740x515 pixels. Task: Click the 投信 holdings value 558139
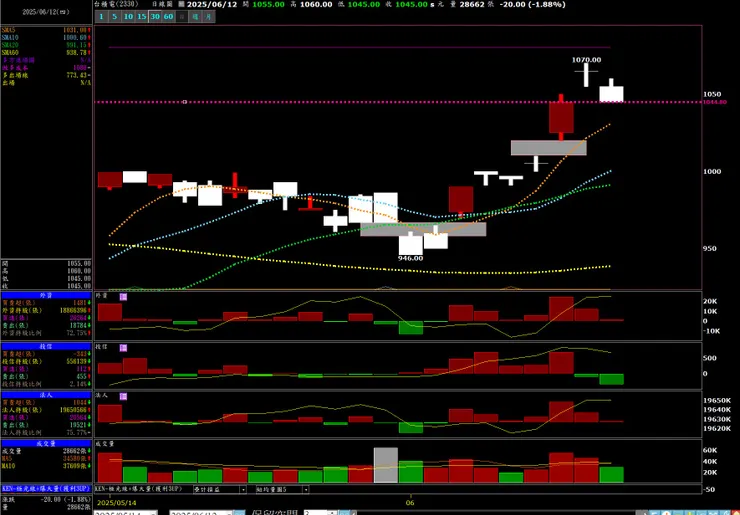click(x=77, y=362)
